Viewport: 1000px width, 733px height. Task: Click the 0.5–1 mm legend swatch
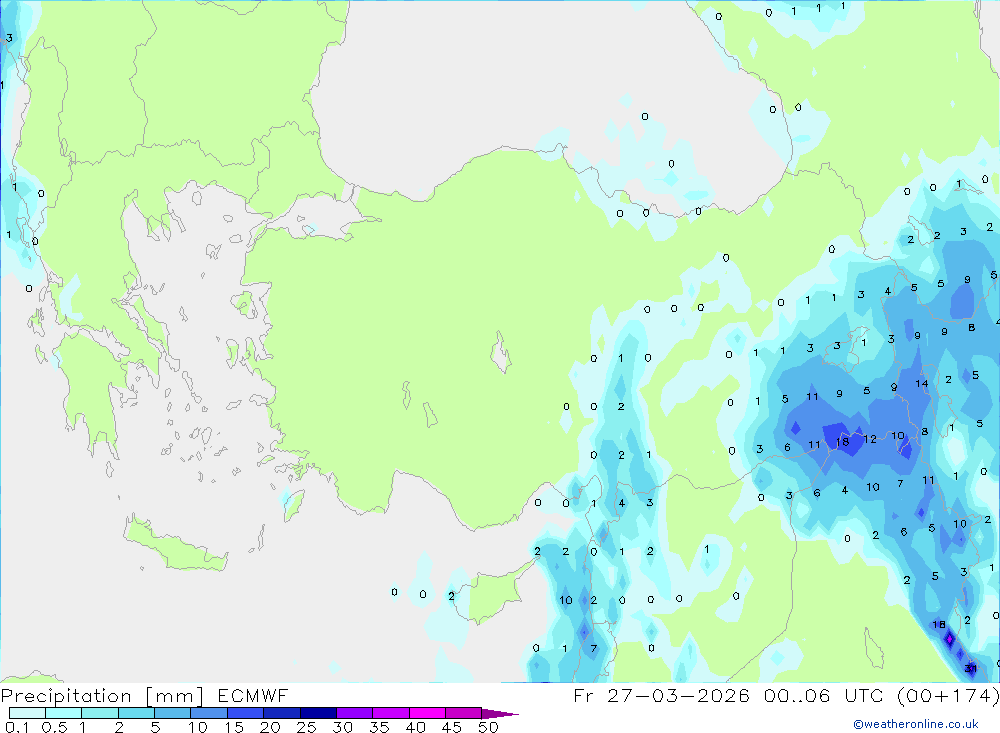pos(64,713)
